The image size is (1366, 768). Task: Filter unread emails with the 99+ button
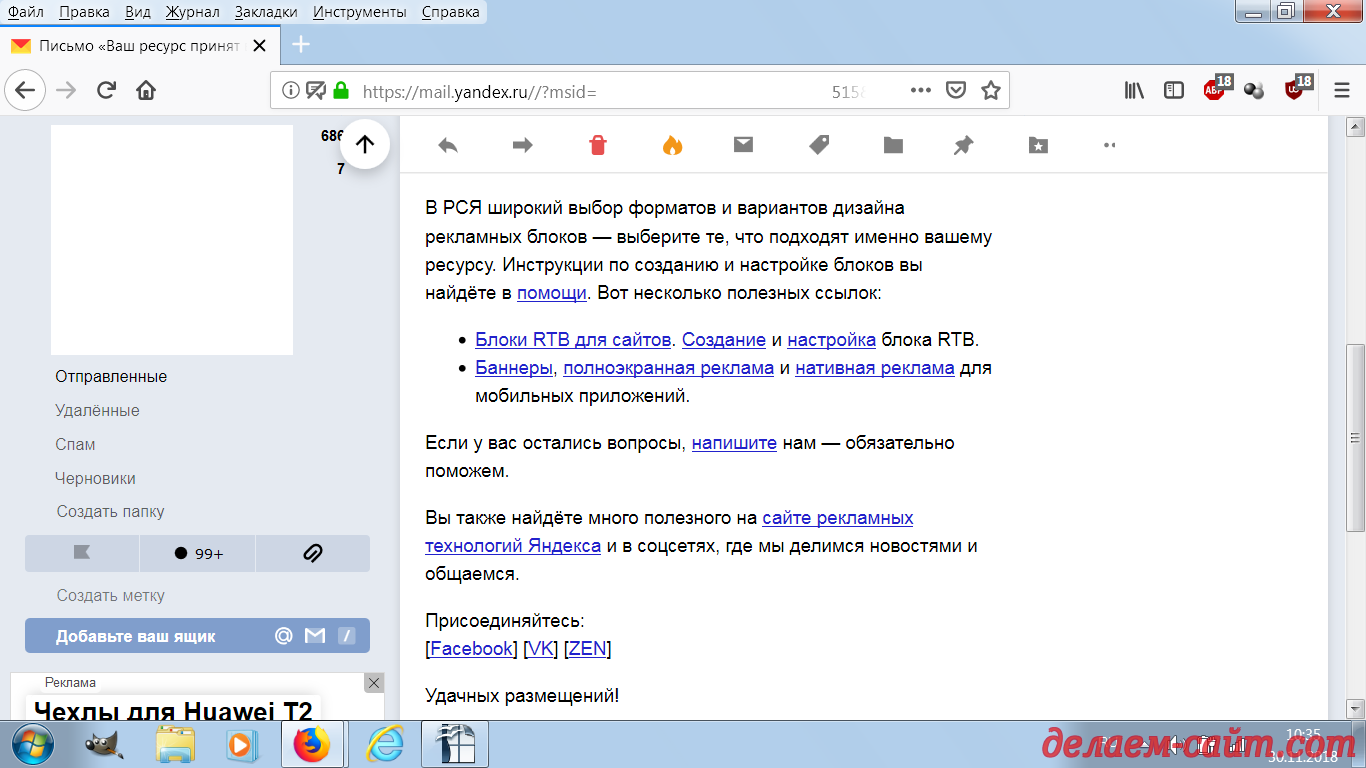click(197, 553)
